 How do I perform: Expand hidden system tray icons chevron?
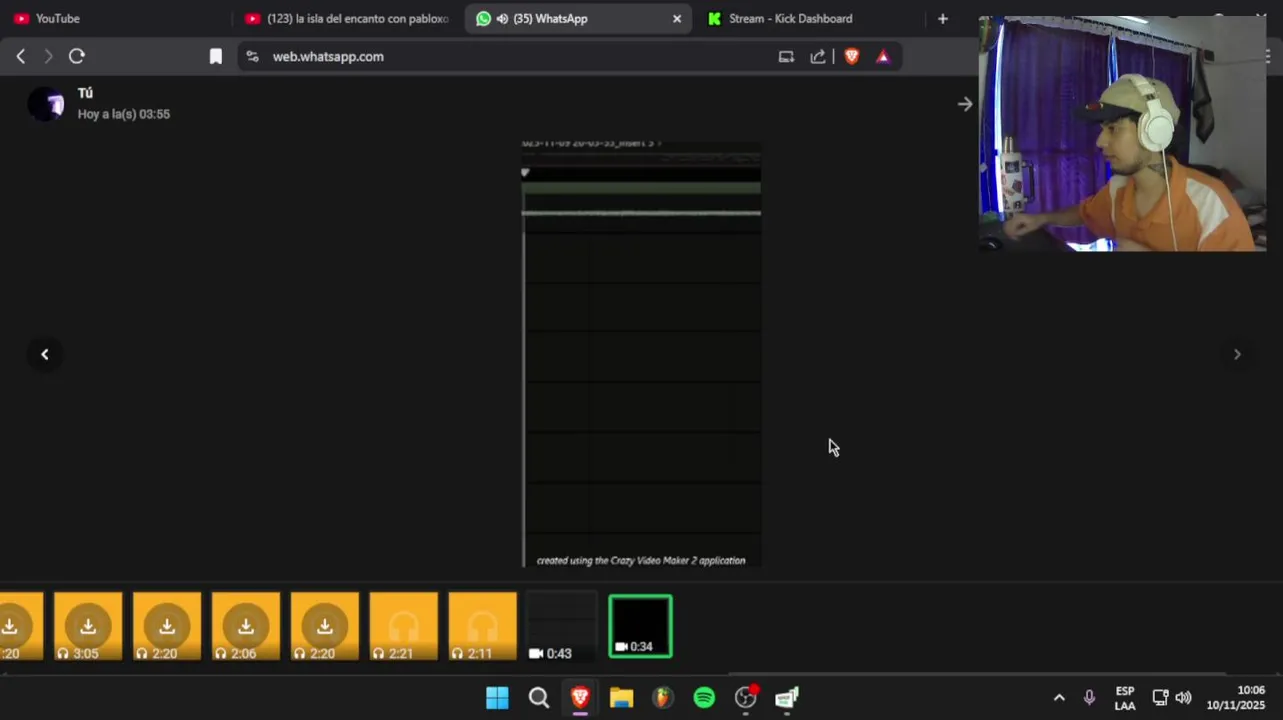(x=1059, y=698)
